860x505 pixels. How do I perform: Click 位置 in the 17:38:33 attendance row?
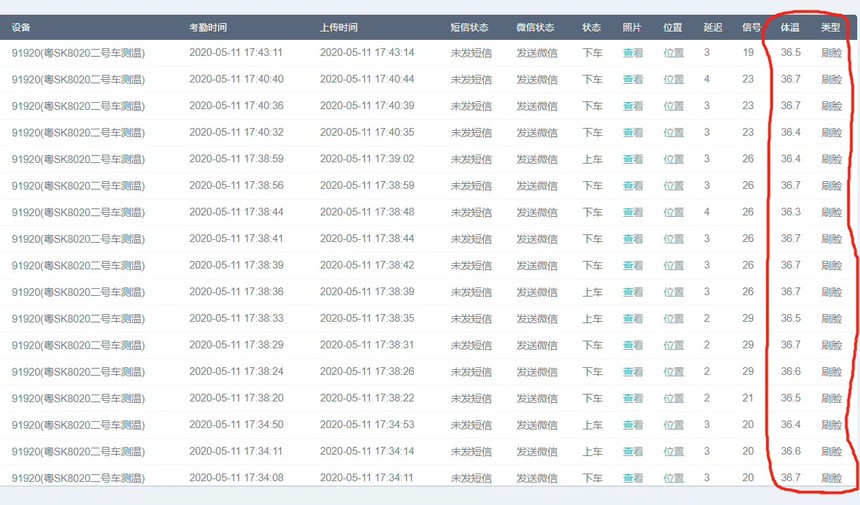673,319
